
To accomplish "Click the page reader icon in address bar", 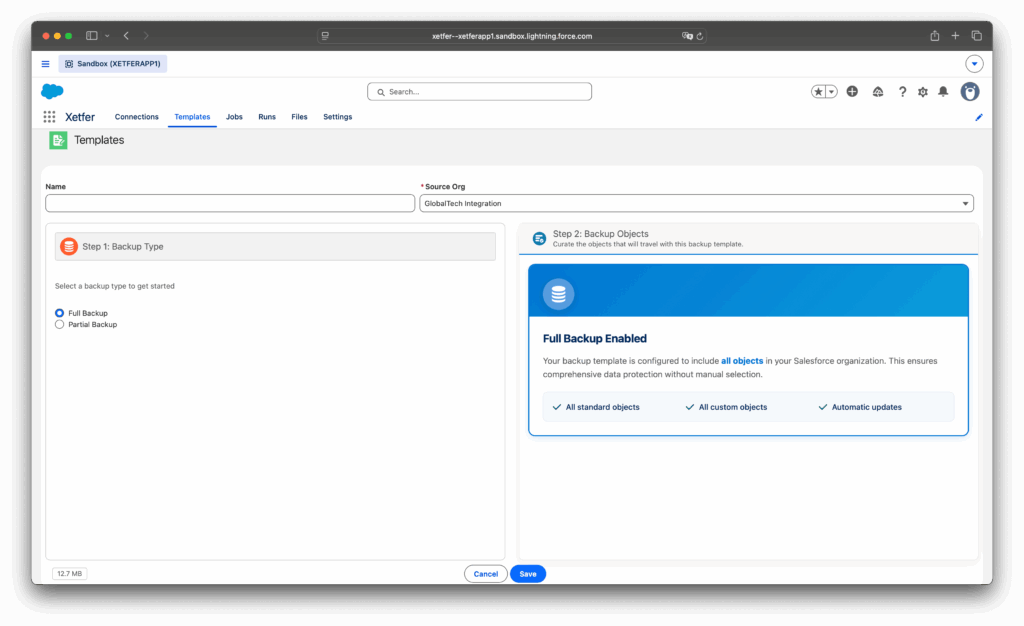I will click(325, 37).
